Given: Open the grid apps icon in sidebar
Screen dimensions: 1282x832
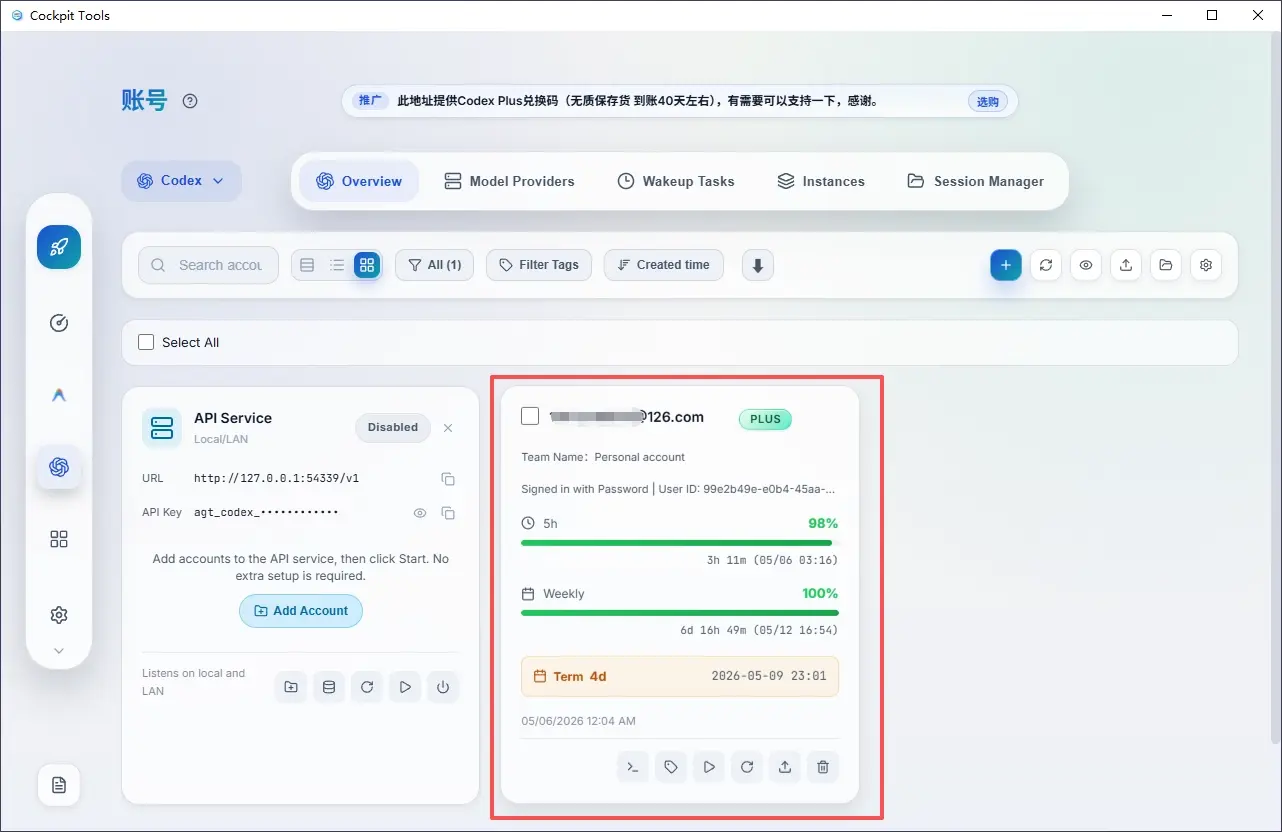Looking at the screenshot, I should coord(59,539).
